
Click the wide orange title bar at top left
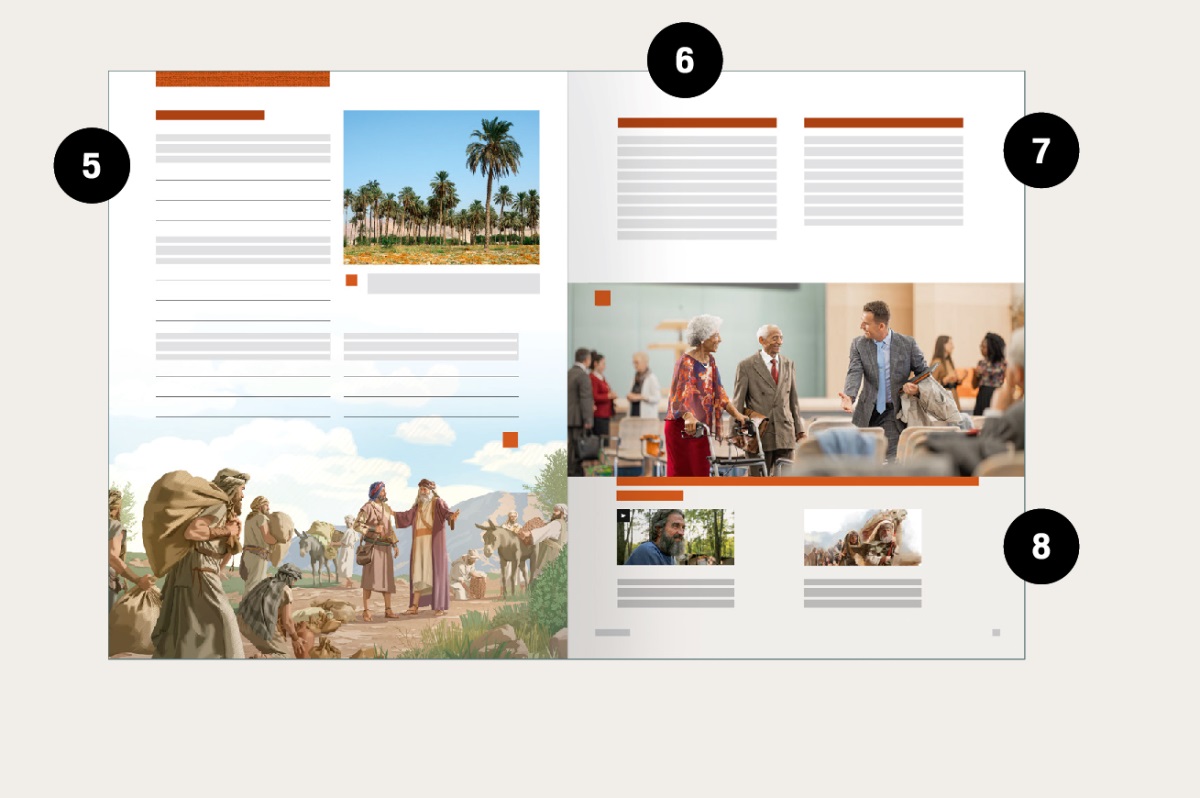click(243, 79)
